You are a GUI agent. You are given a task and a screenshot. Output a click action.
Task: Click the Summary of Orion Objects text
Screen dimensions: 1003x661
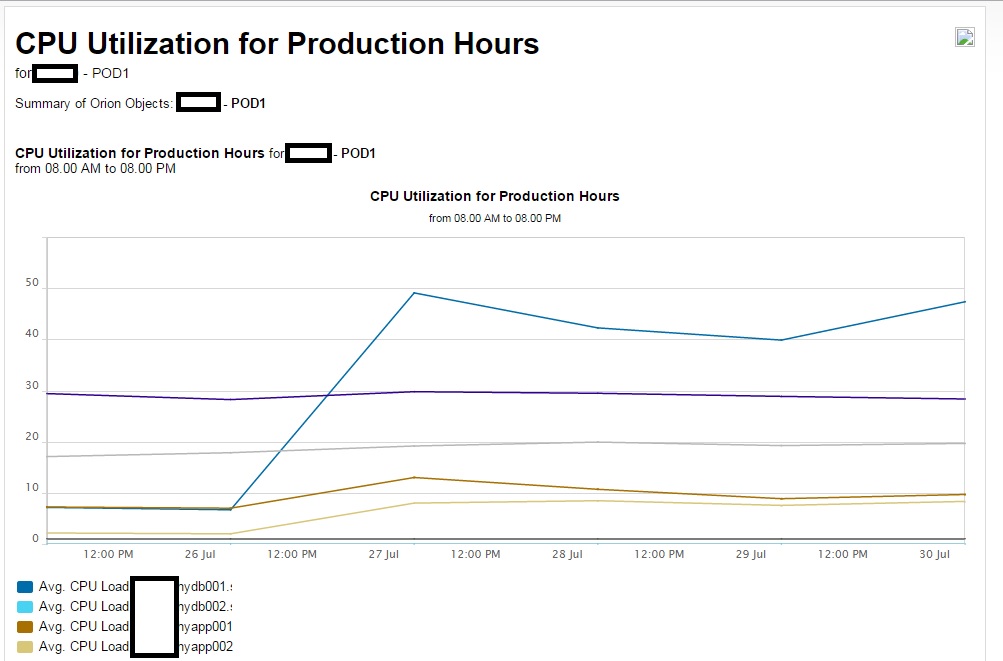94,103
